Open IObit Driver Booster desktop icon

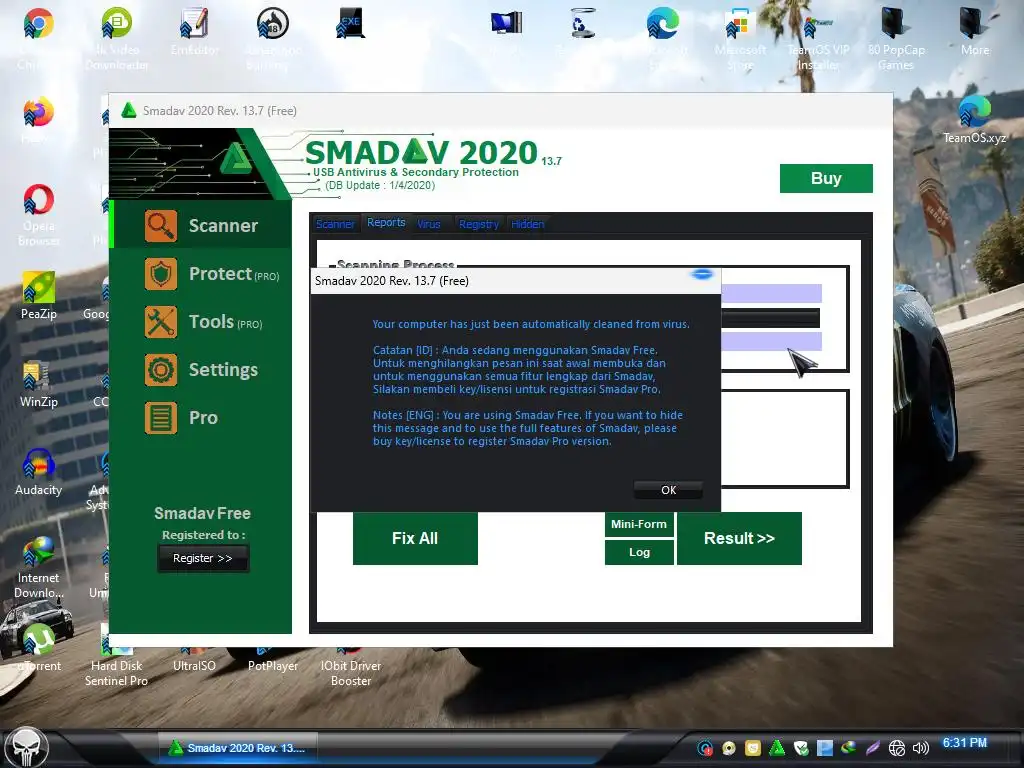coord(351,666)
